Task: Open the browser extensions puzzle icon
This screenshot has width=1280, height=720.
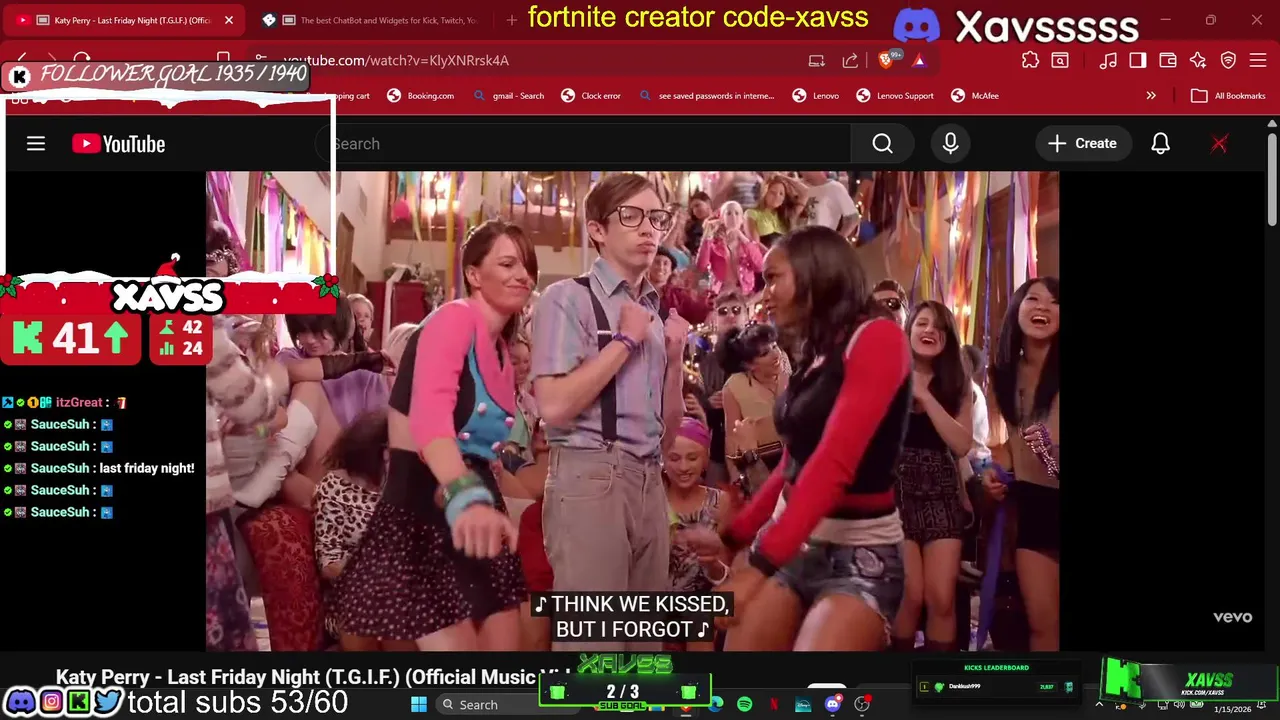Action: coord(1030,61)
